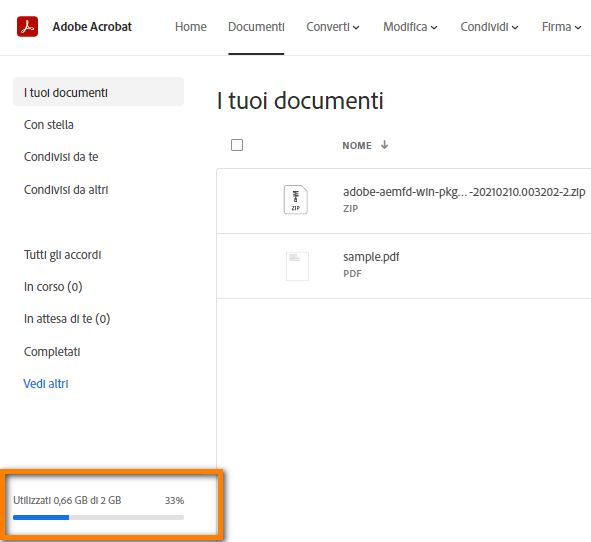Open In corso (0) agreements
This screenshot has height=542, width=591.
pos(53,287)
